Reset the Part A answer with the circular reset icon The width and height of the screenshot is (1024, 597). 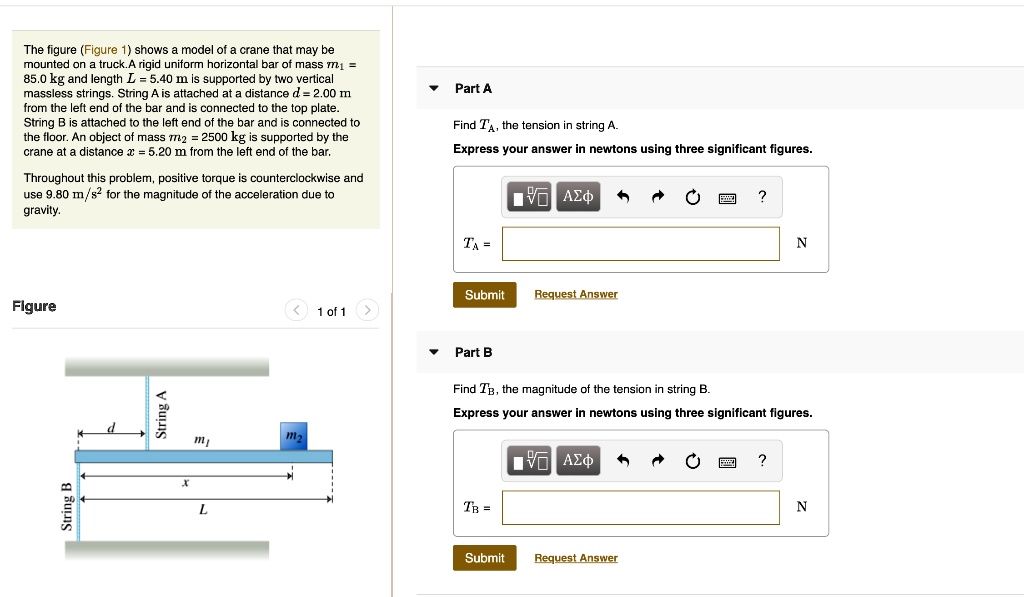(693, 196)
